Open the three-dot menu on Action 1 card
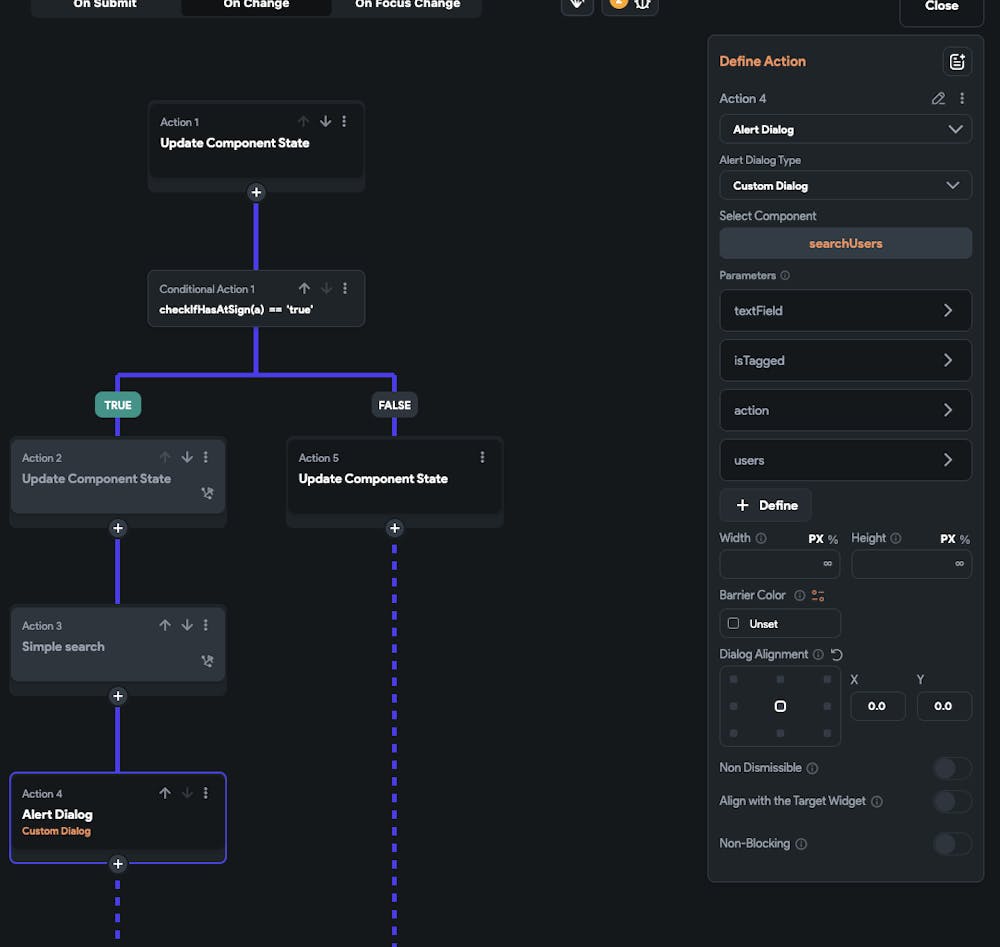1000x947 pixels. point(344,121)
